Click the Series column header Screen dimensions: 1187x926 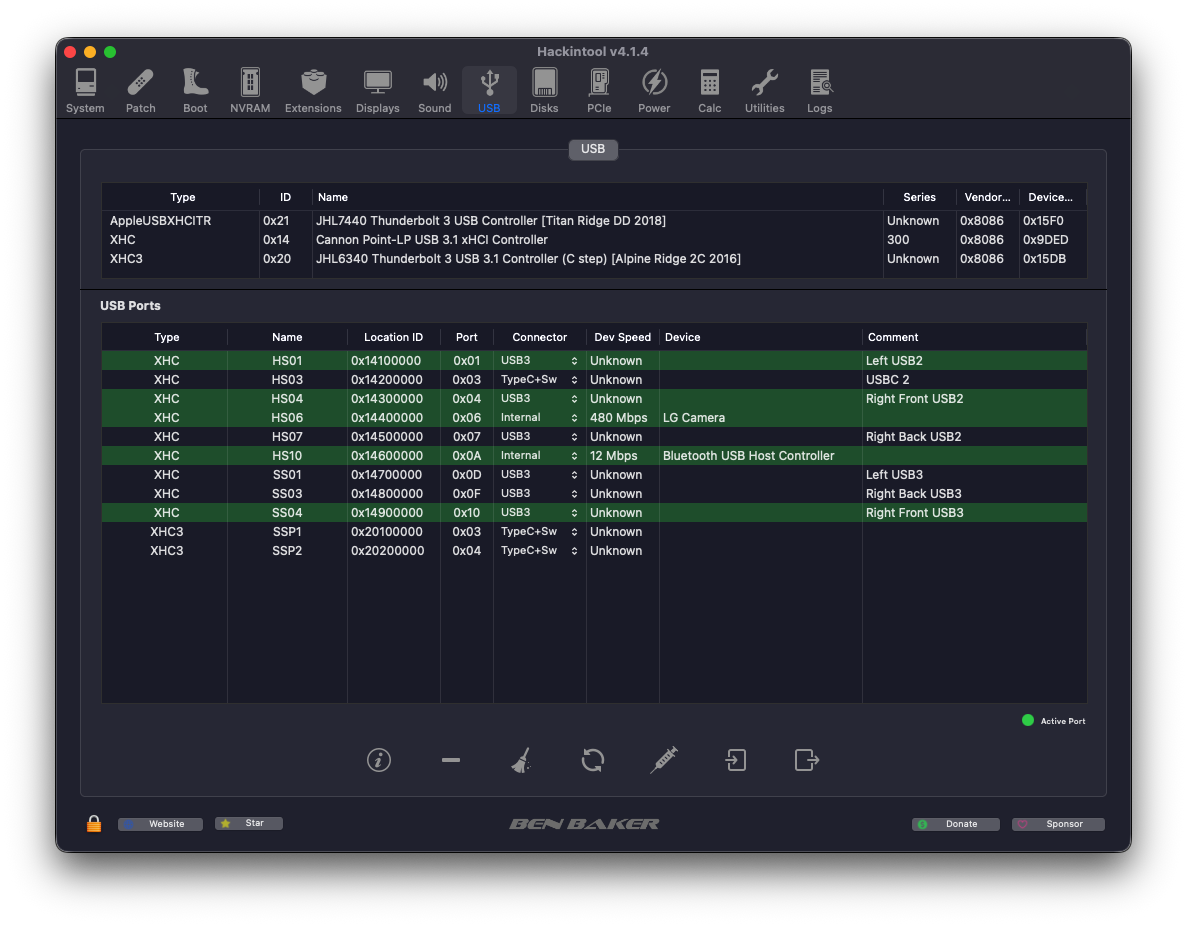pyautogui.click(x=919, y=197)
